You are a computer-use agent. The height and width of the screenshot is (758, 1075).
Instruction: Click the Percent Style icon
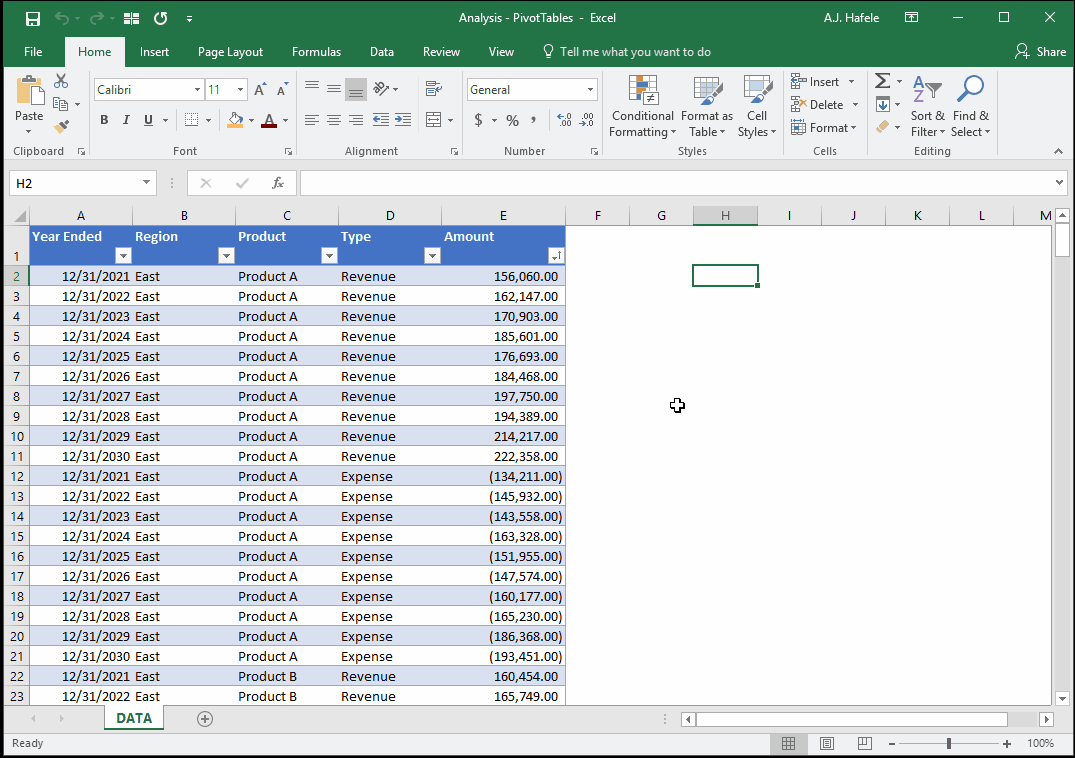[x=512, y=120]
